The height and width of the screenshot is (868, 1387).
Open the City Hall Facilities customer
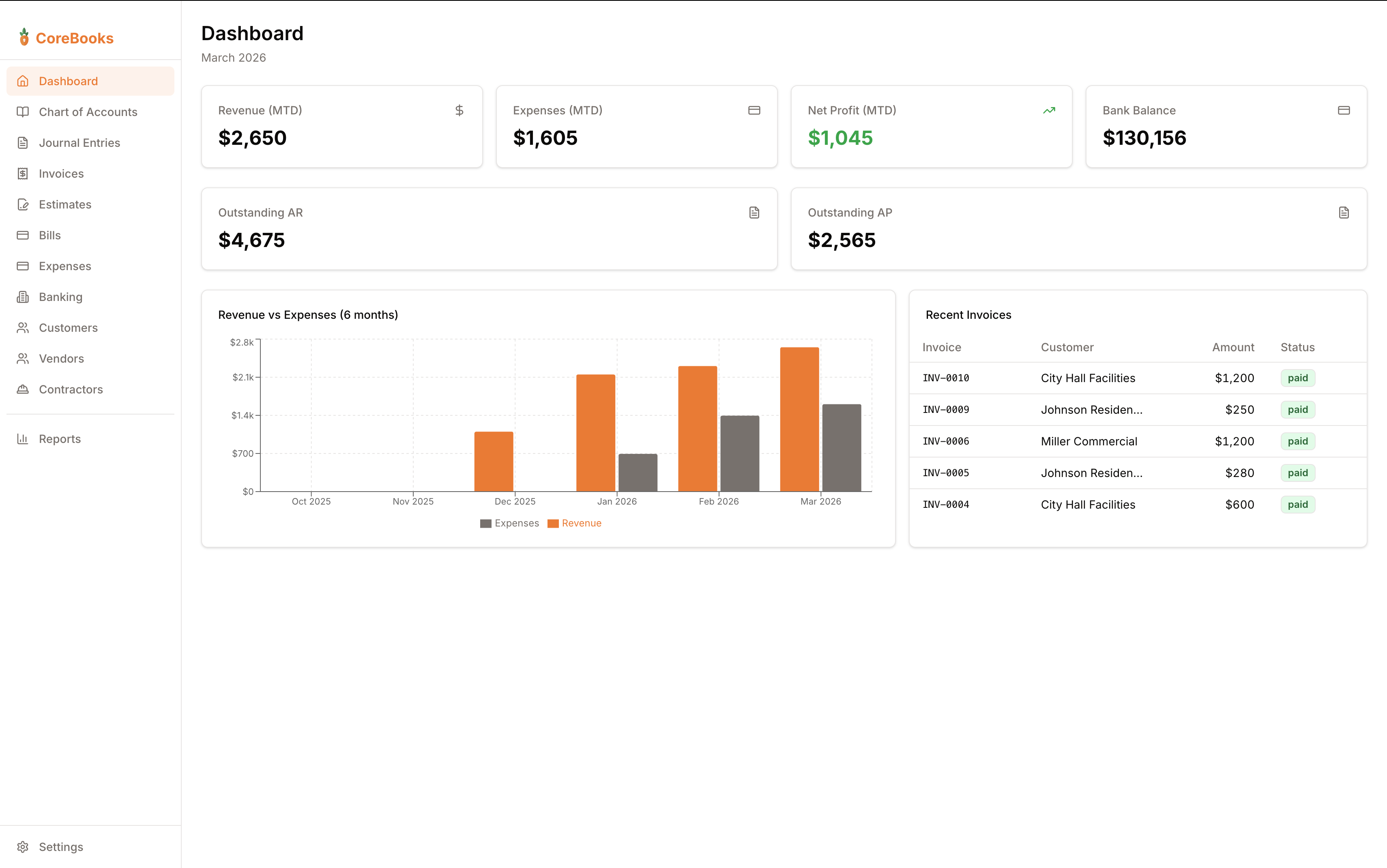pos(1087,378)
